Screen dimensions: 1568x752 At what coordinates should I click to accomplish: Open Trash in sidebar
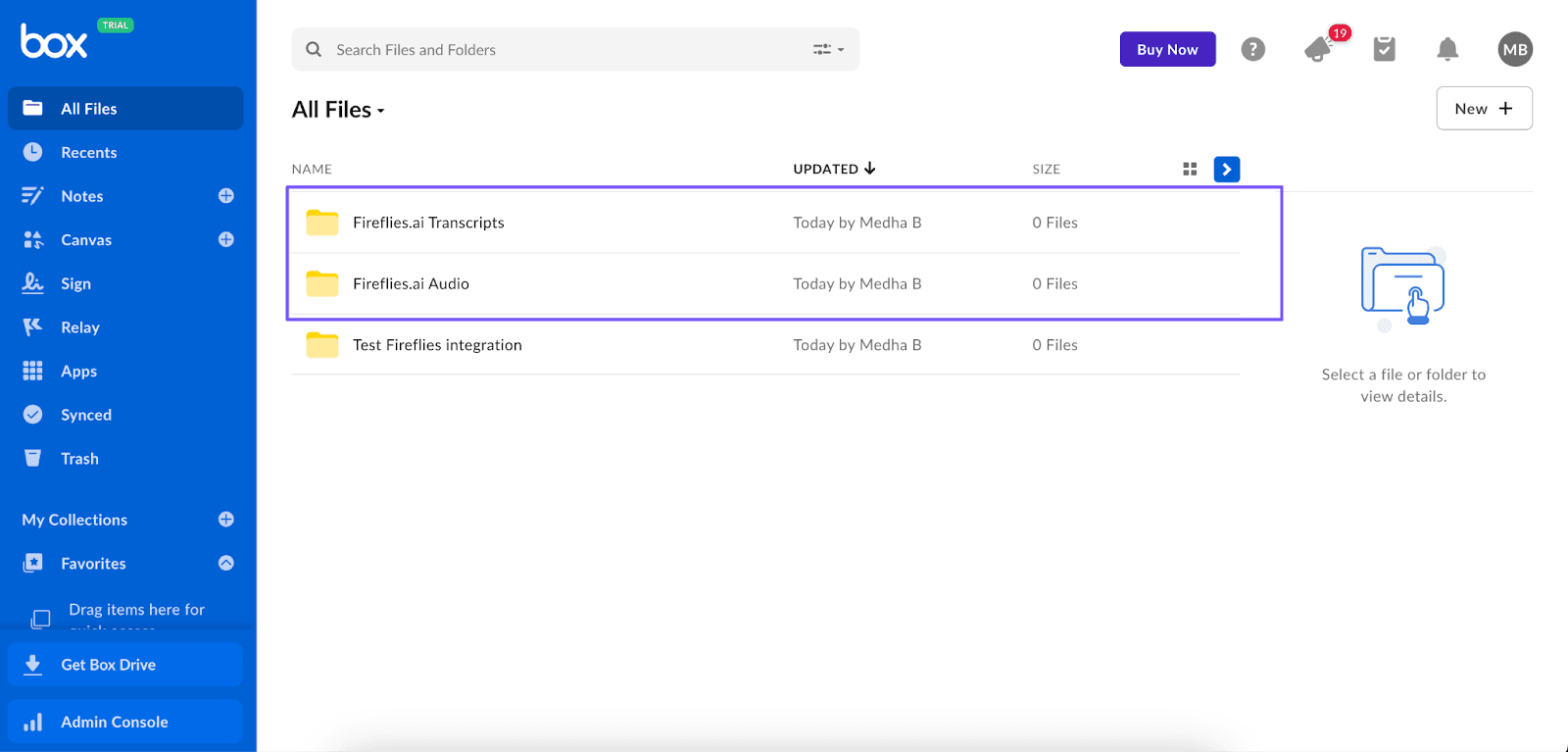tap(79, 458)
